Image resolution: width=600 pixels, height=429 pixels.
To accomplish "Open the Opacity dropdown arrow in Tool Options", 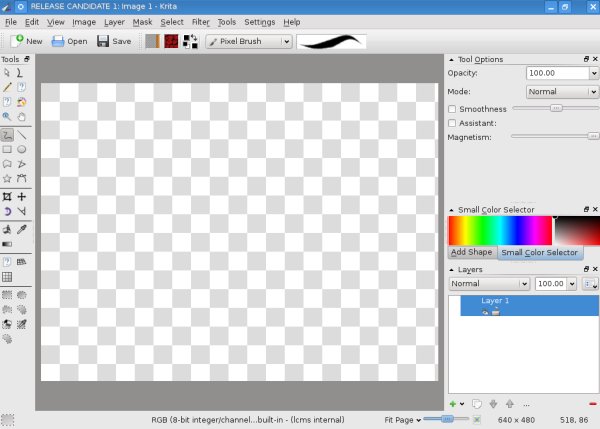I will [x=594, y=73].
